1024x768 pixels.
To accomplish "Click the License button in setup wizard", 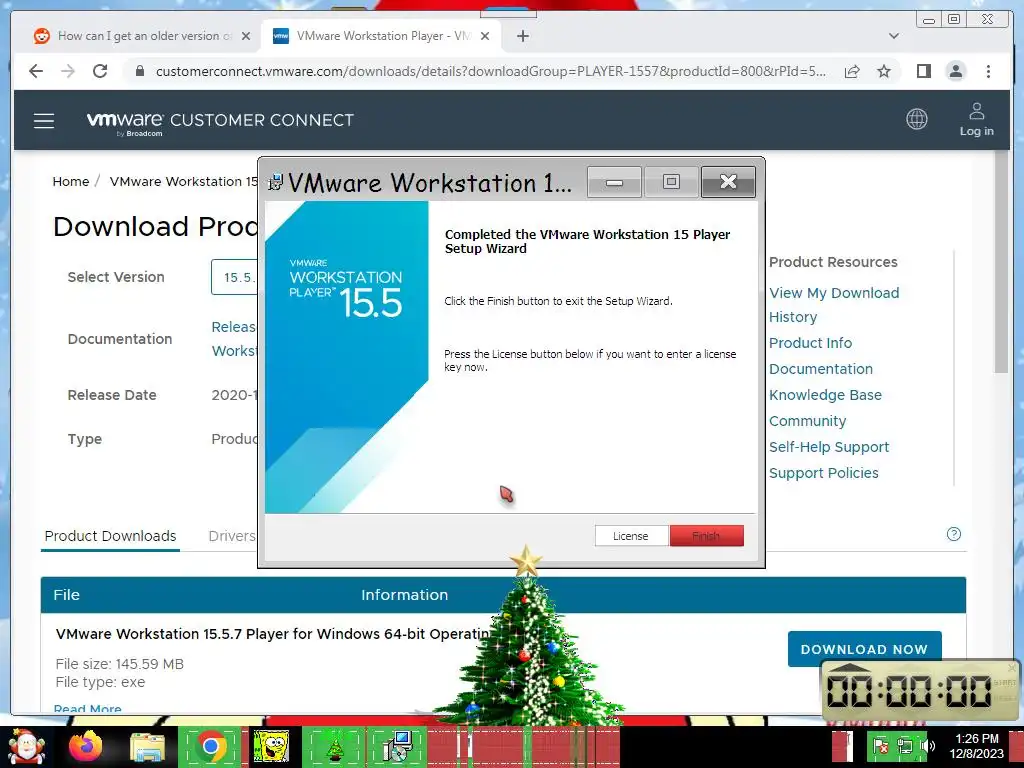I will point(631,536).
